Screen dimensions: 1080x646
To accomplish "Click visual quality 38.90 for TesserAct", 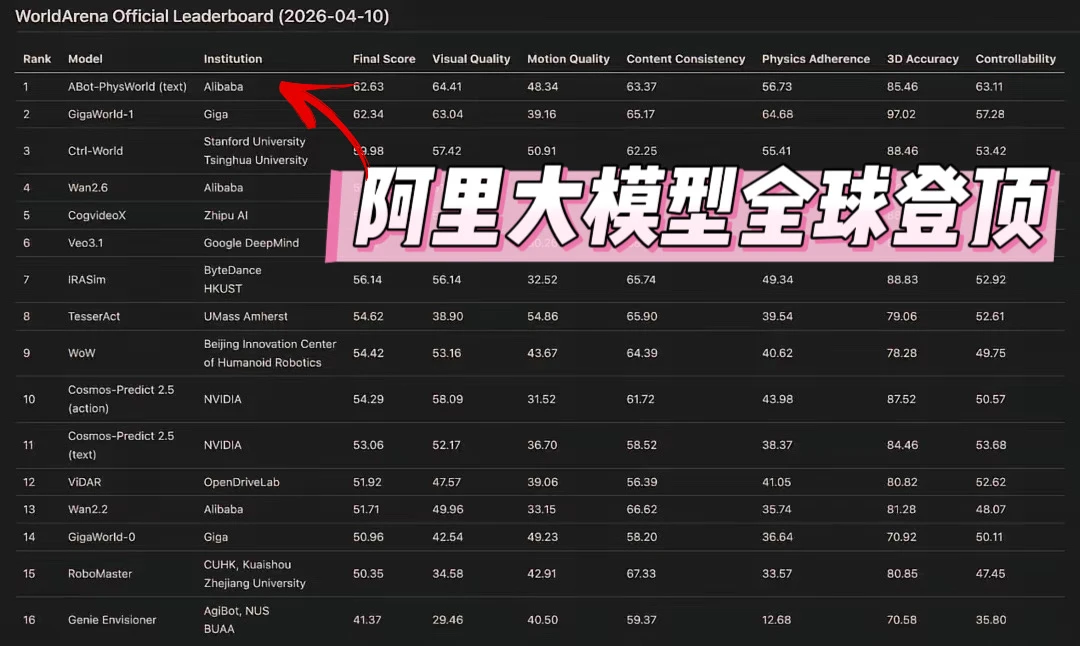I will [448, 317].
